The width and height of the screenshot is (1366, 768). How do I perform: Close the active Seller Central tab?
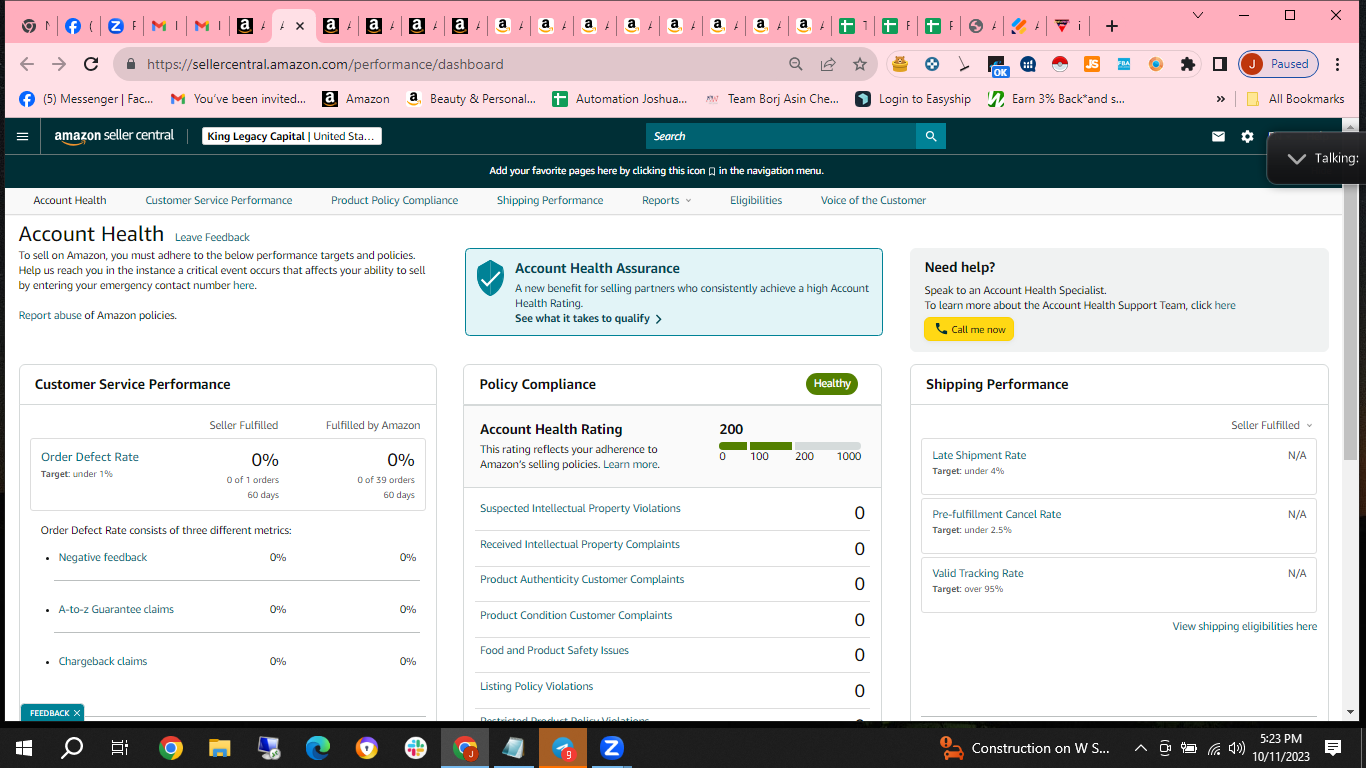click(300, 26)
